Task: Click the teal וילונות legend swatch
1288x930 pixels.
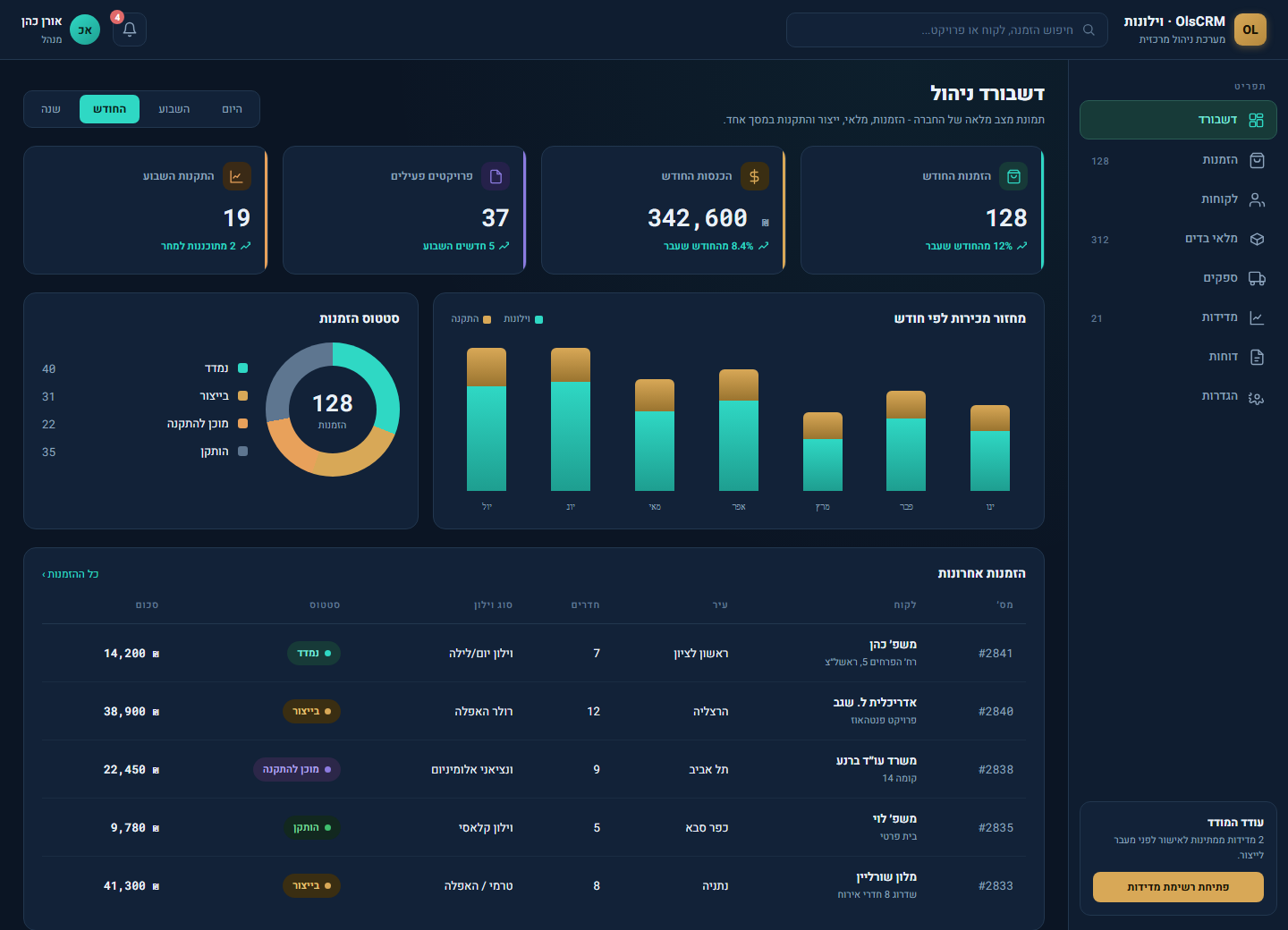Action: tap(538, 319)
